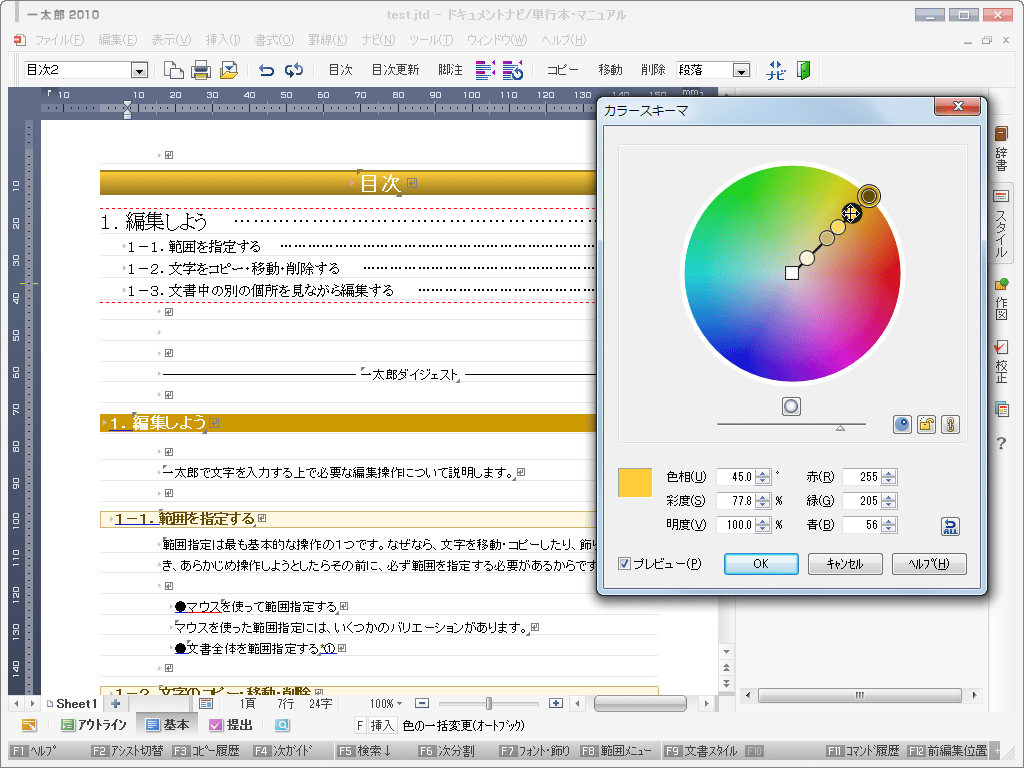Click the gray circle button under color wheel

(791, 406)
